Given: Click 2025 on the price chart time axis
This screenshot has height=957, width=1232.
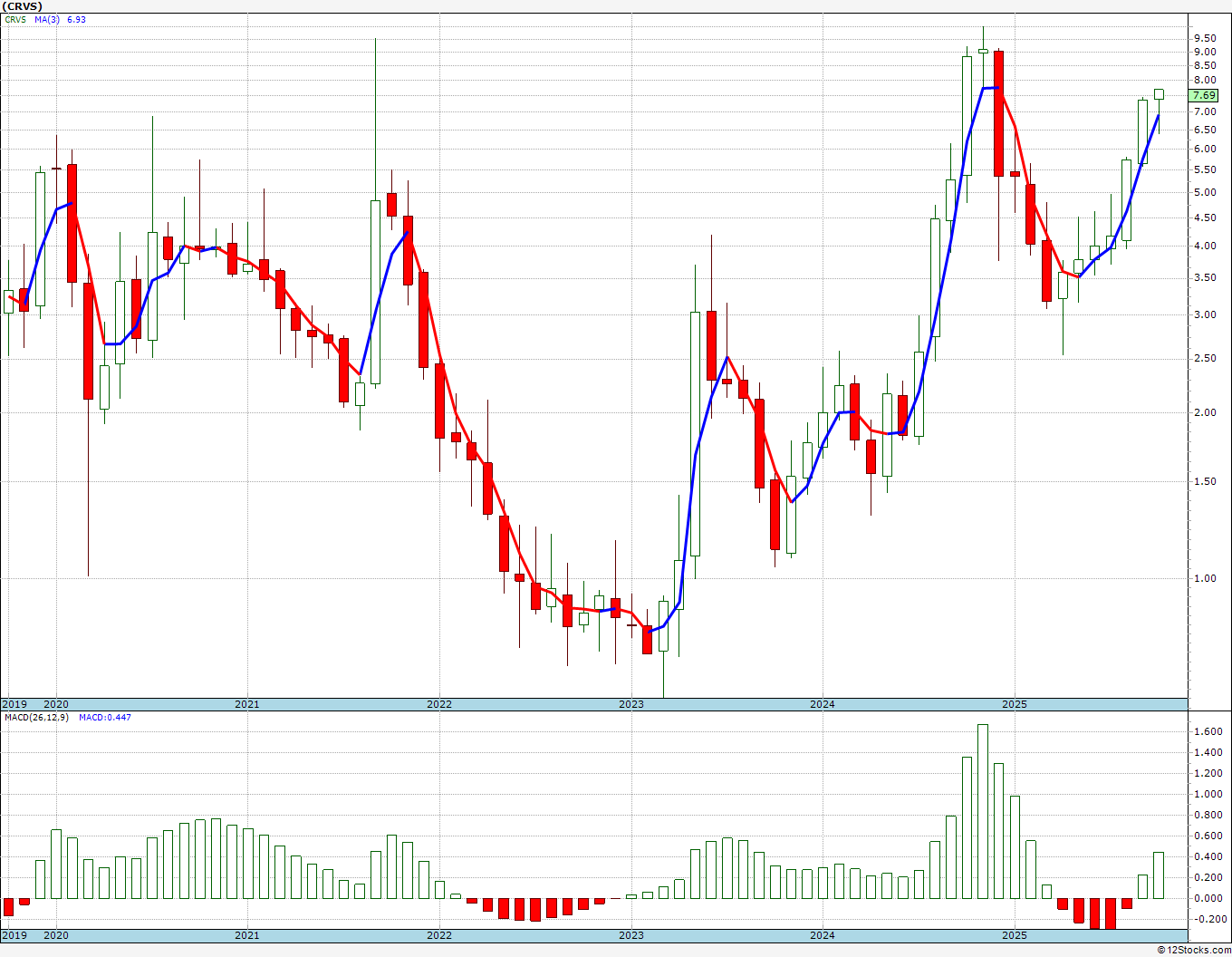Looking at the screenshot, I should (x=1015, y=704).
